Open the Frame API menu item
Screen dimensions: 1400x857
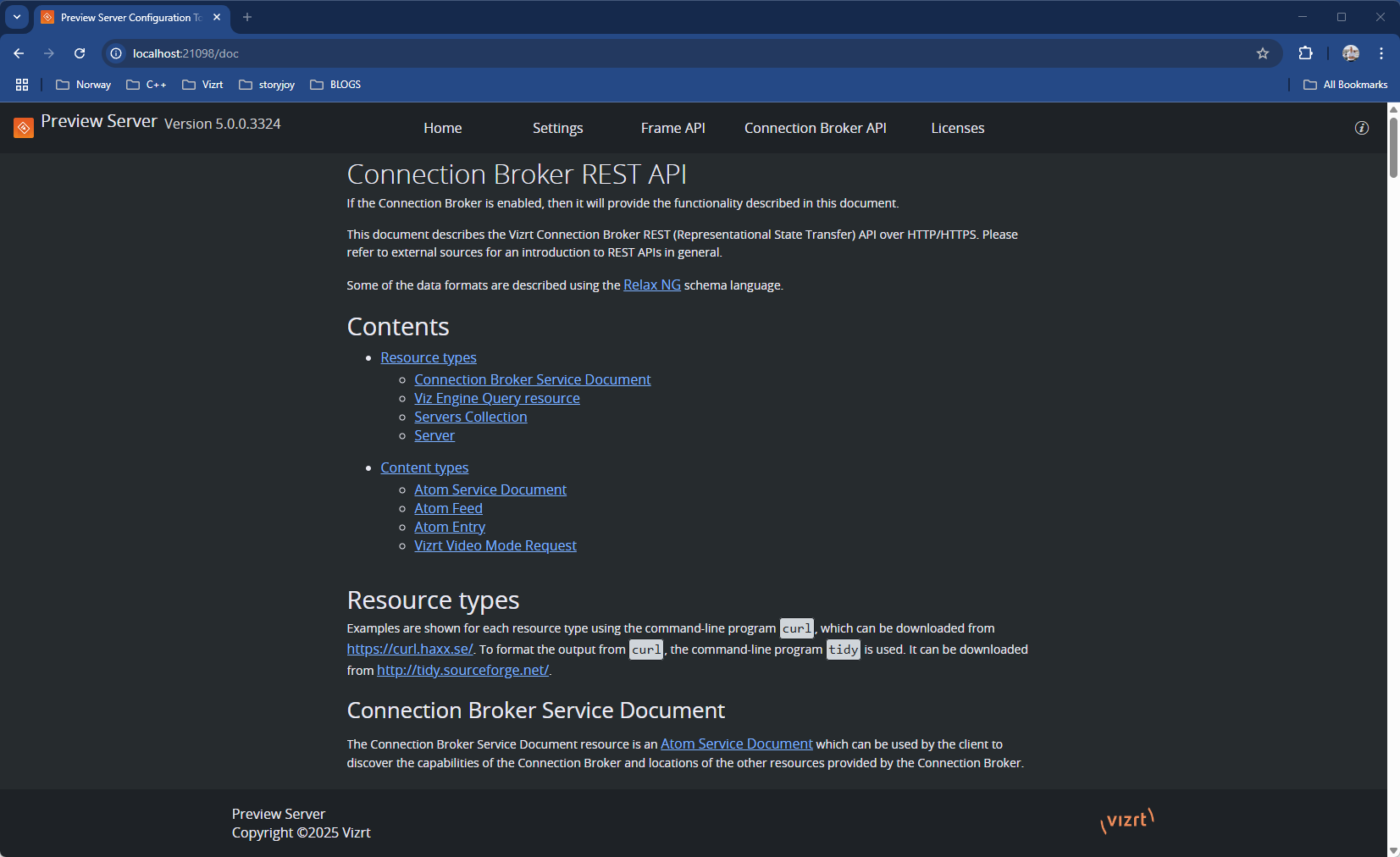673,128
